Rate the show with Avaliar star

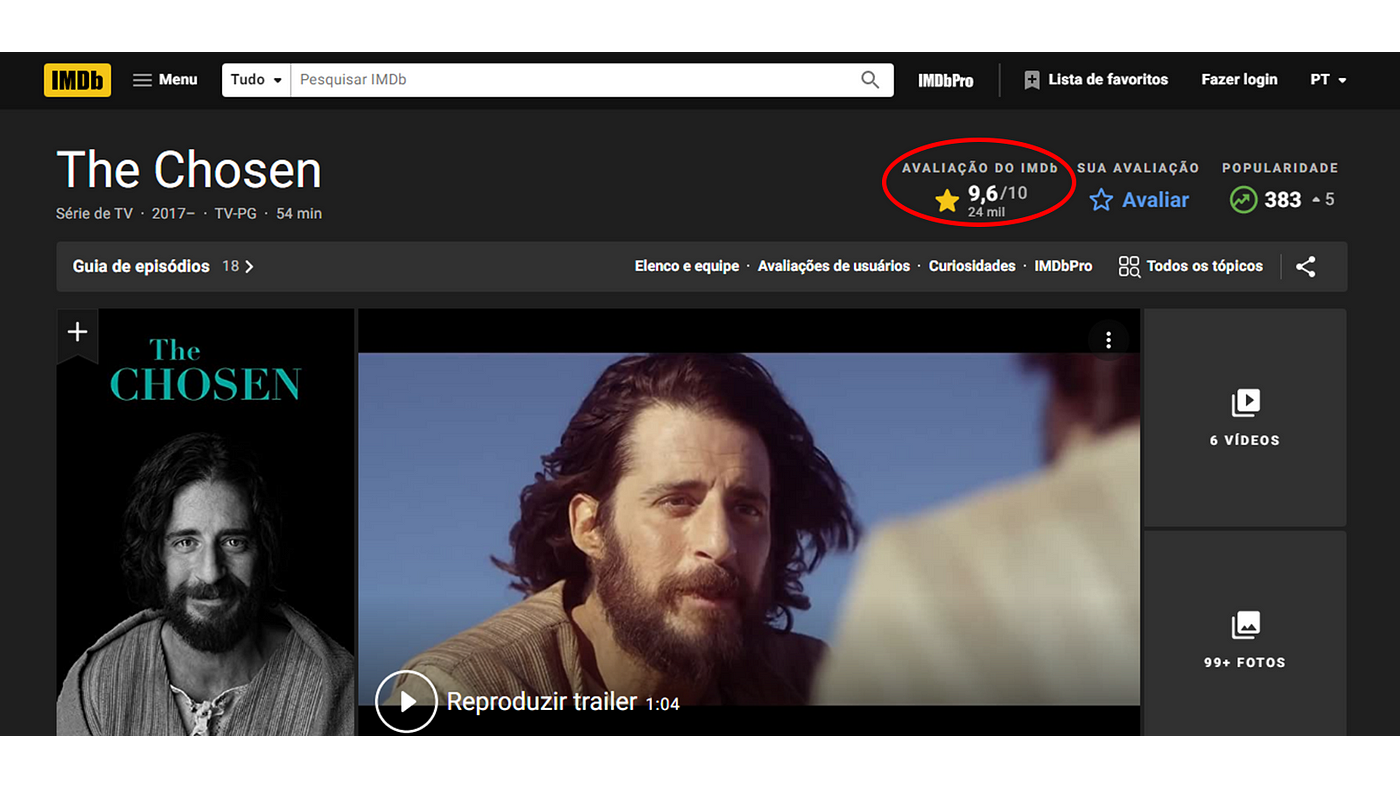[x=1139, y=200]
